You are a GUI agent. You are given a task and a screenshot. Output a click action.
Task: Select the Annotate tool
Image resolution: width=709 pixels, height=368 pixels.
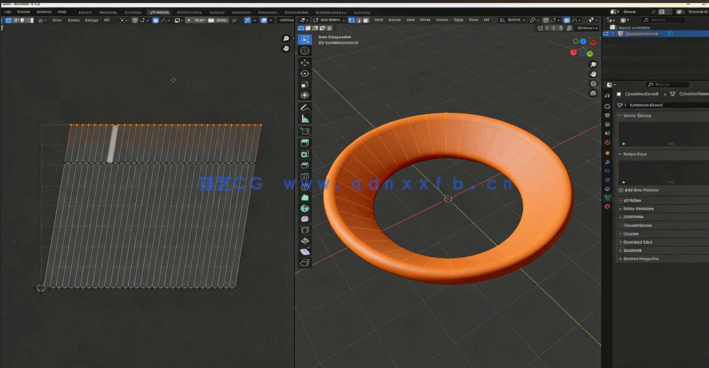coord(305,108)
